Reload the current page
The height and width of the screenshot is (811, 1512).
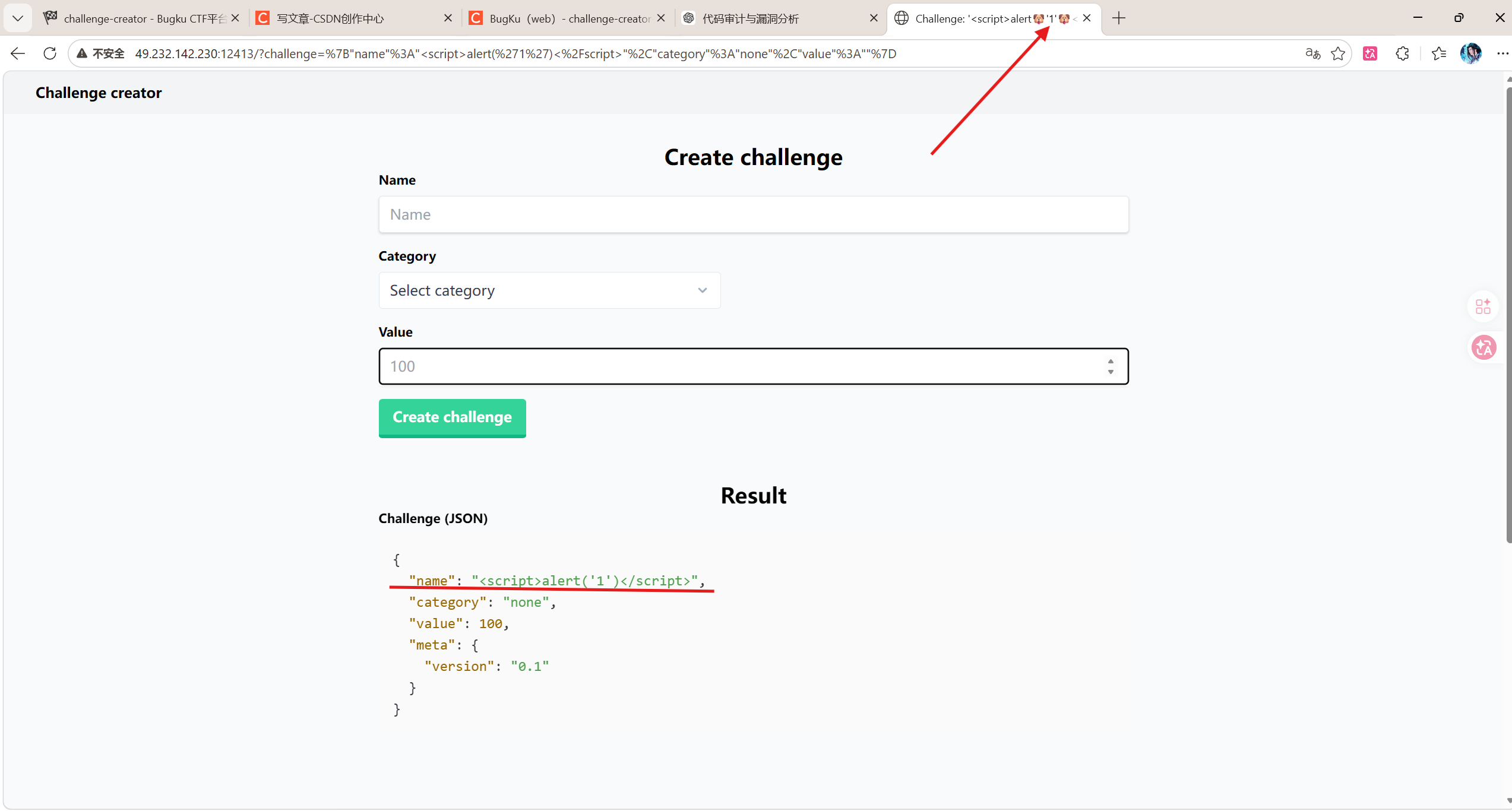50,54
